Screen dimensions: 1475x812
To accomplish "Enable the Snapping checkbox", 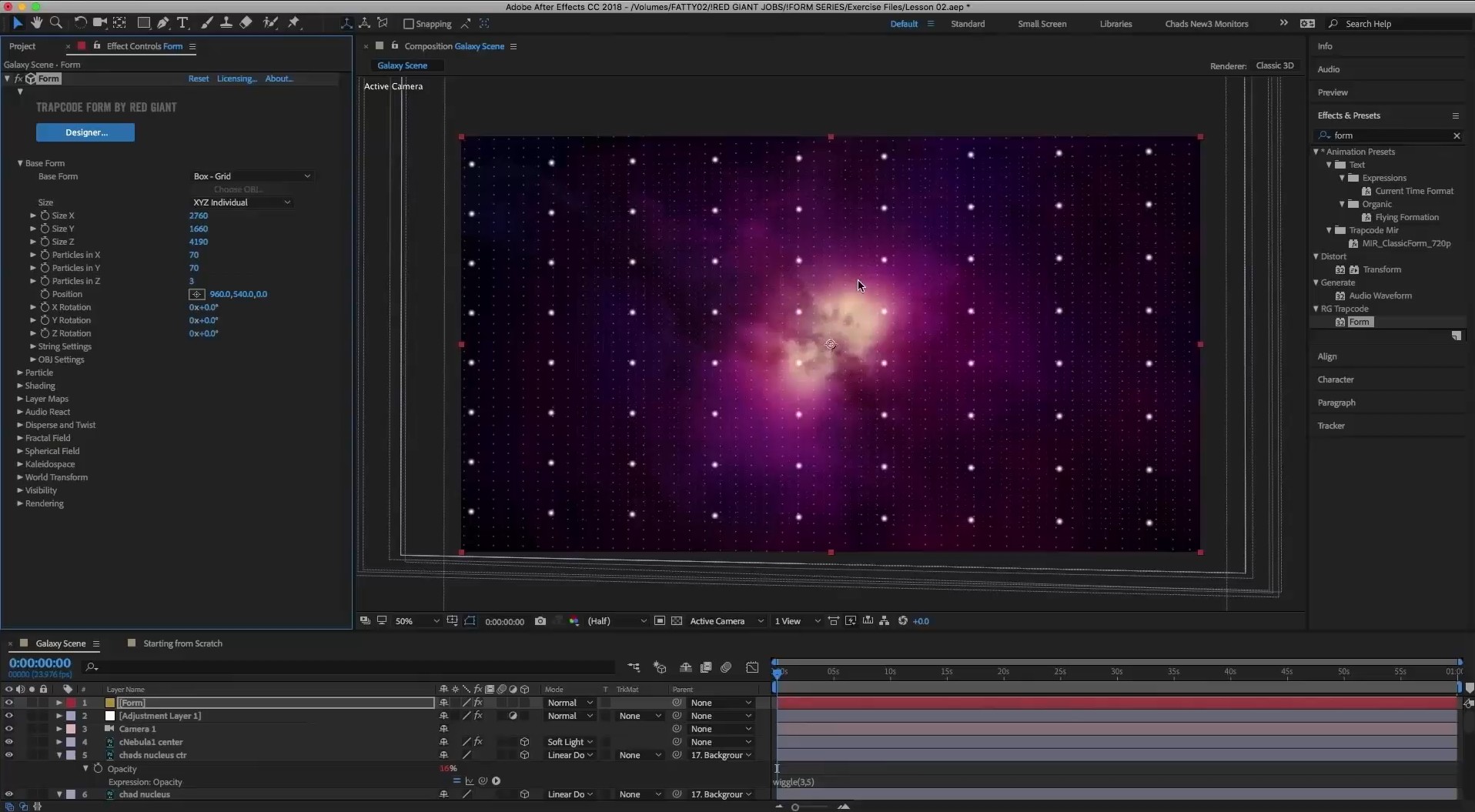I will 409,24.
